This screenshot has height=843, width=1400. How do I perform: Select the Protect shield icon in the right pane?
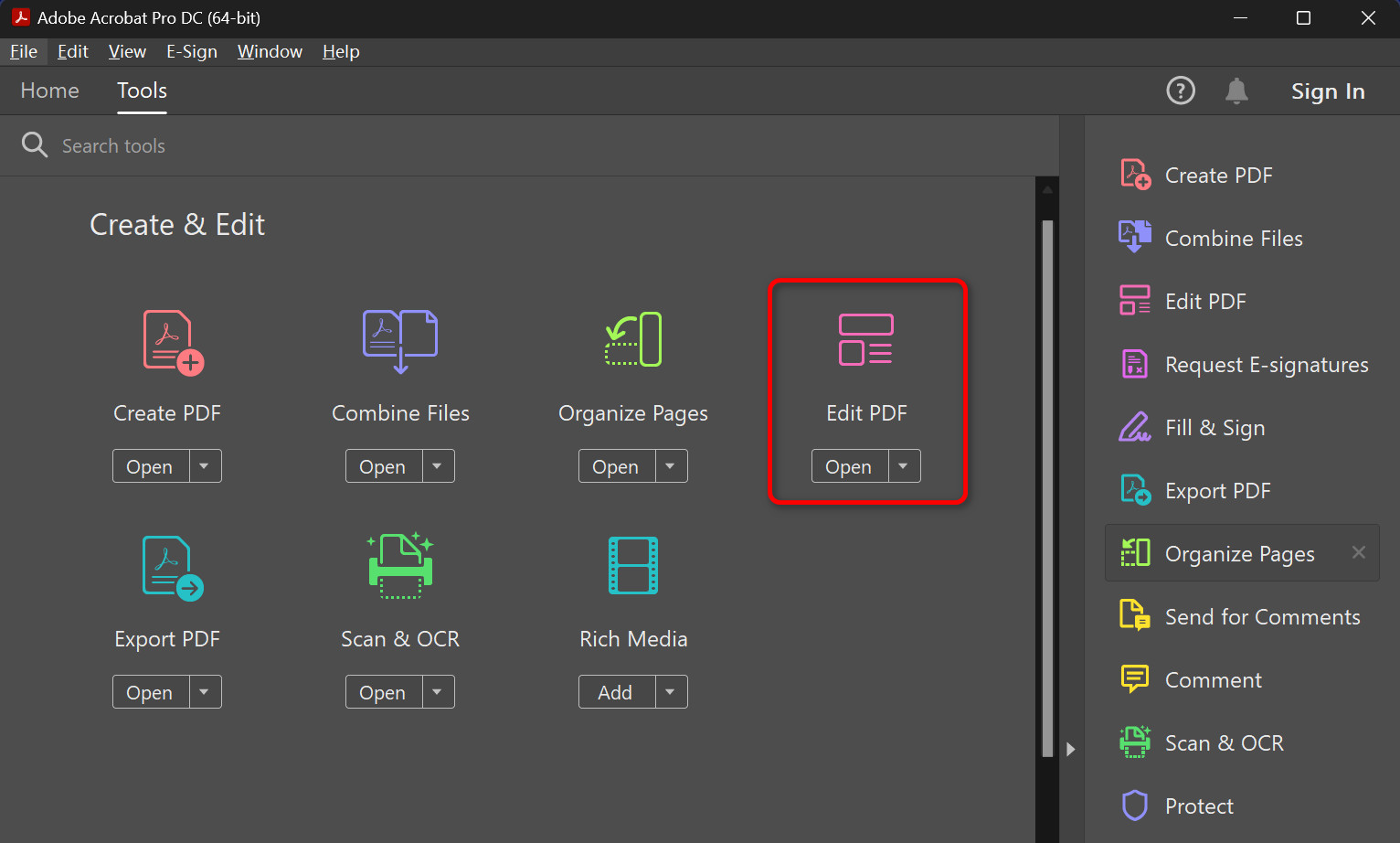coord(1134,805)
